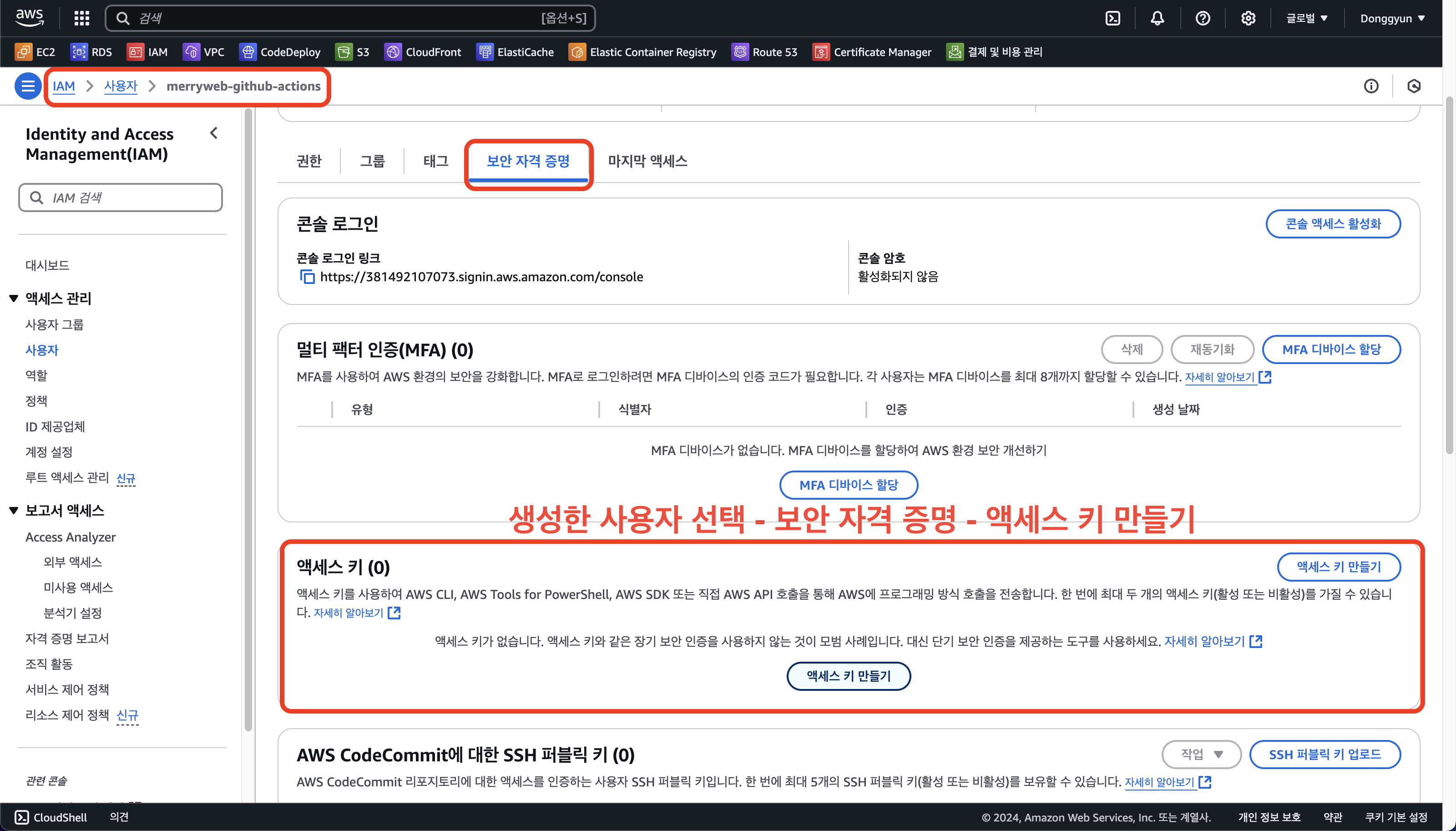The image size is (1456, 831).
Task: Click the IAM 검색 sidebar input field
Action: coord(121,198)
